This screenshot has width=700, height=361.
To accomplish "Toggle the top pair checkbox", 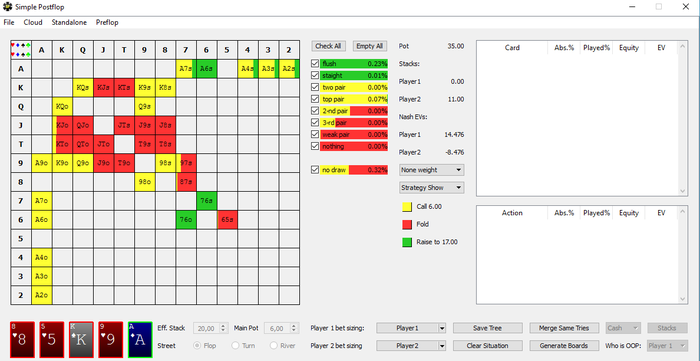I will click(315, 99).
